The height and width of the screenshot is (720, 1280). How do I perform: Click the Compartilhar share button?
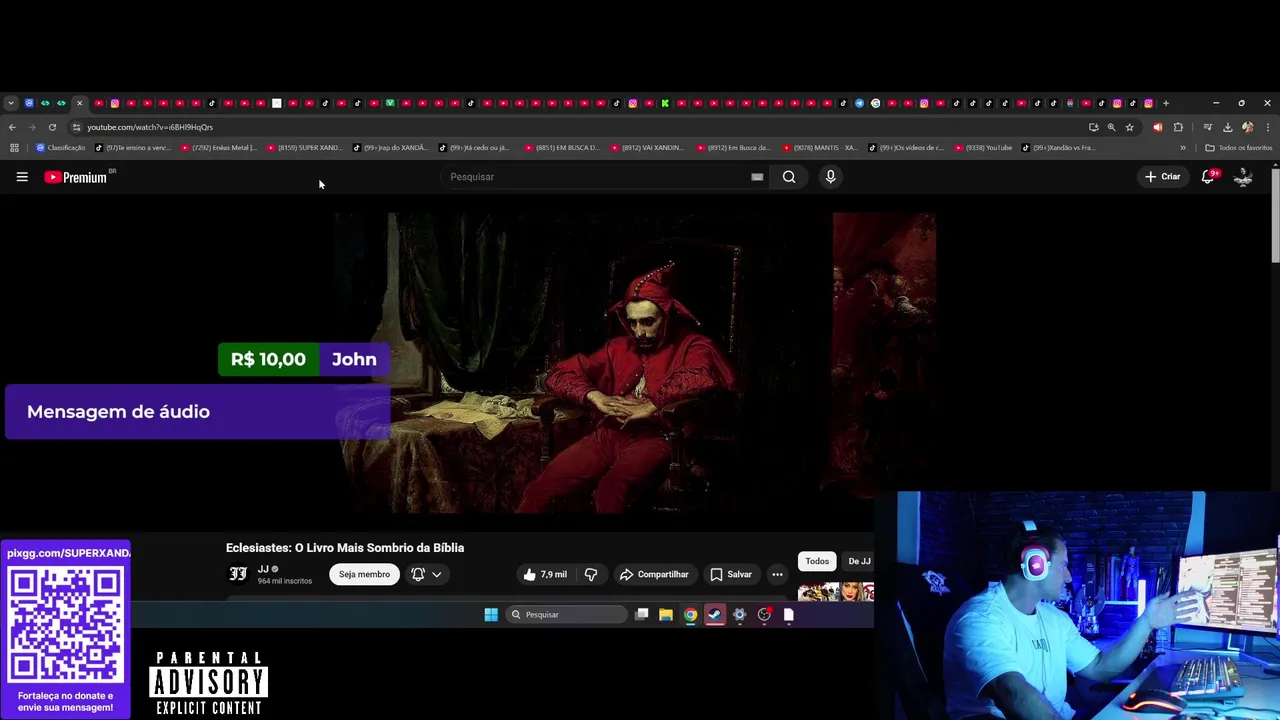[x=654, y=574]
